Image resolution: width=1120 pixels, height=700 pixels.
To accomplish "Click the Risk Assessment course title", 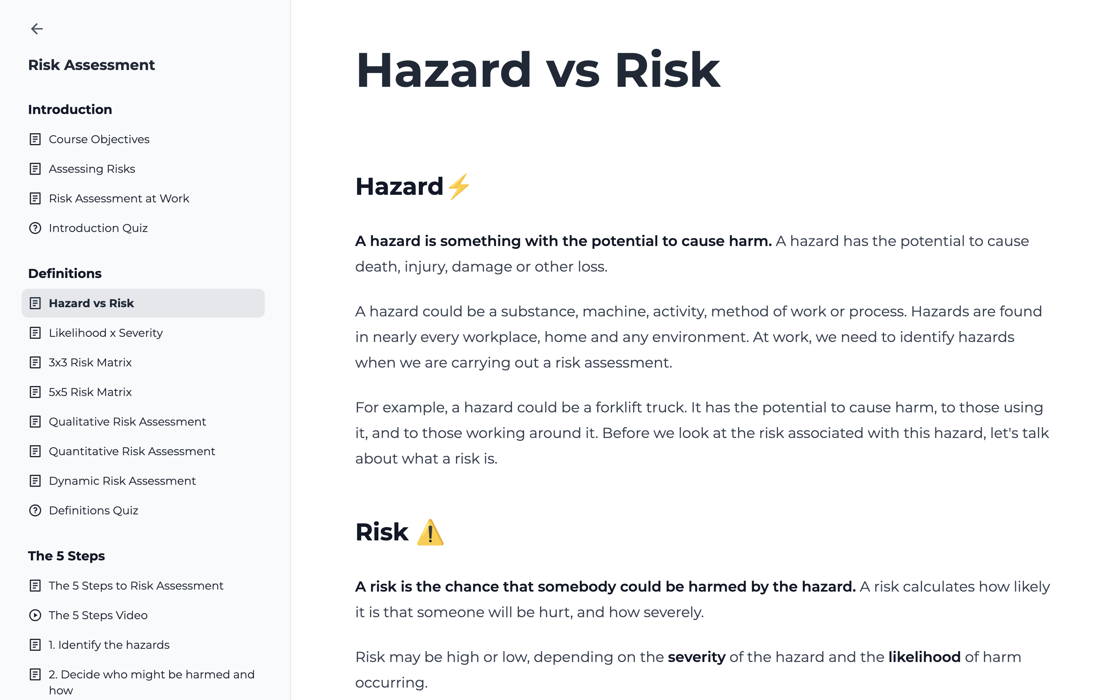I will click(91, 65).
